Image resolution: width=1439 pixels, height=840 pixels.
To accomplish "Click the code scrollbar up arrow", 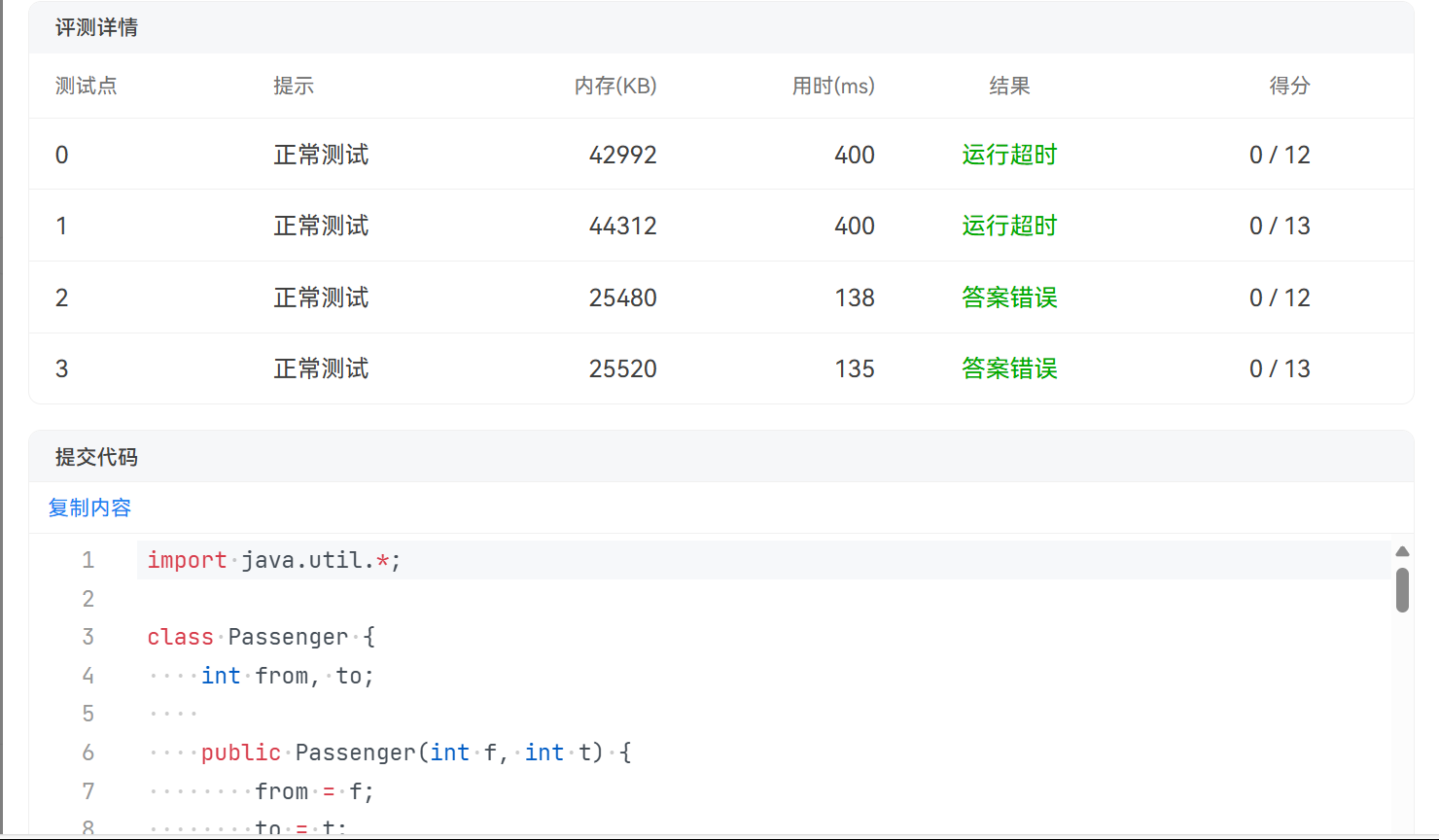I will [x=1402, y=551].
